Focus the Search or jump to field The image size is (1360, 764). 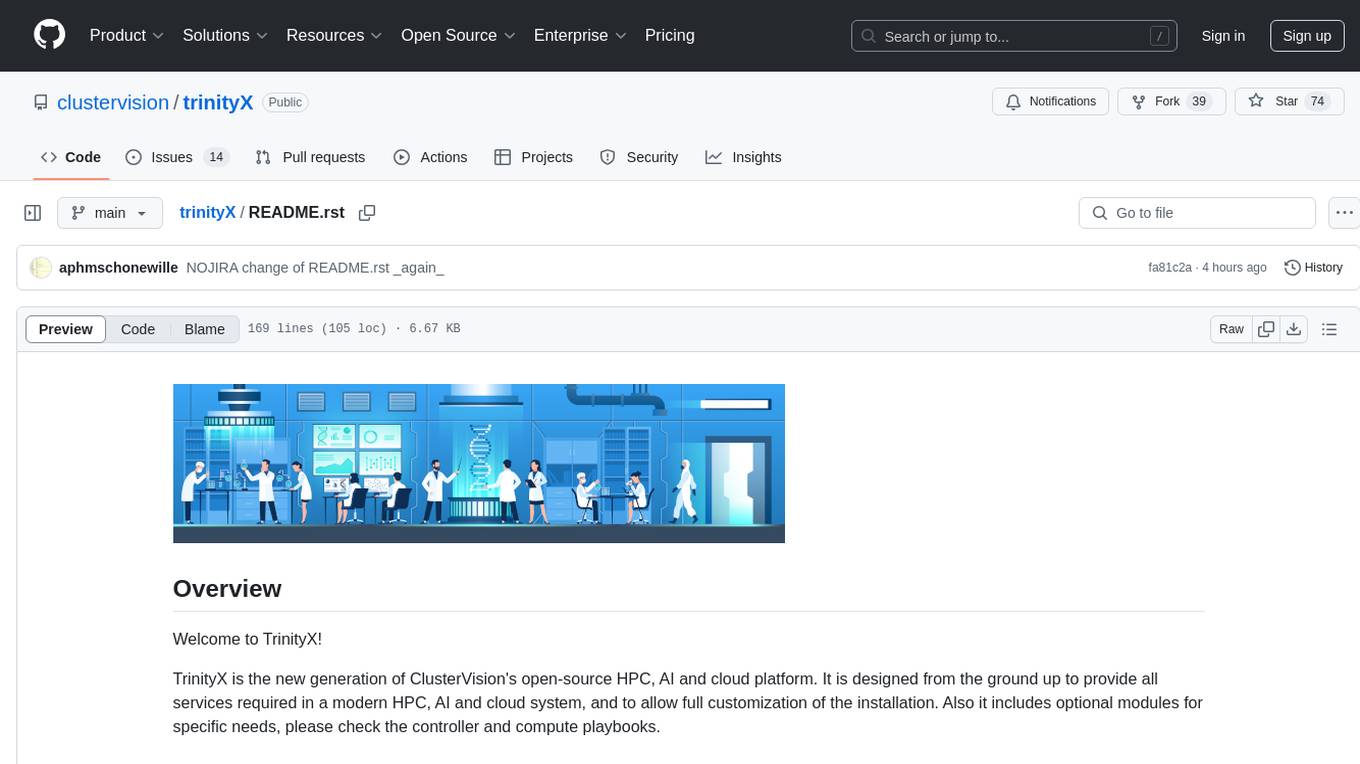pyautogui.click(x=1014, y=36)
